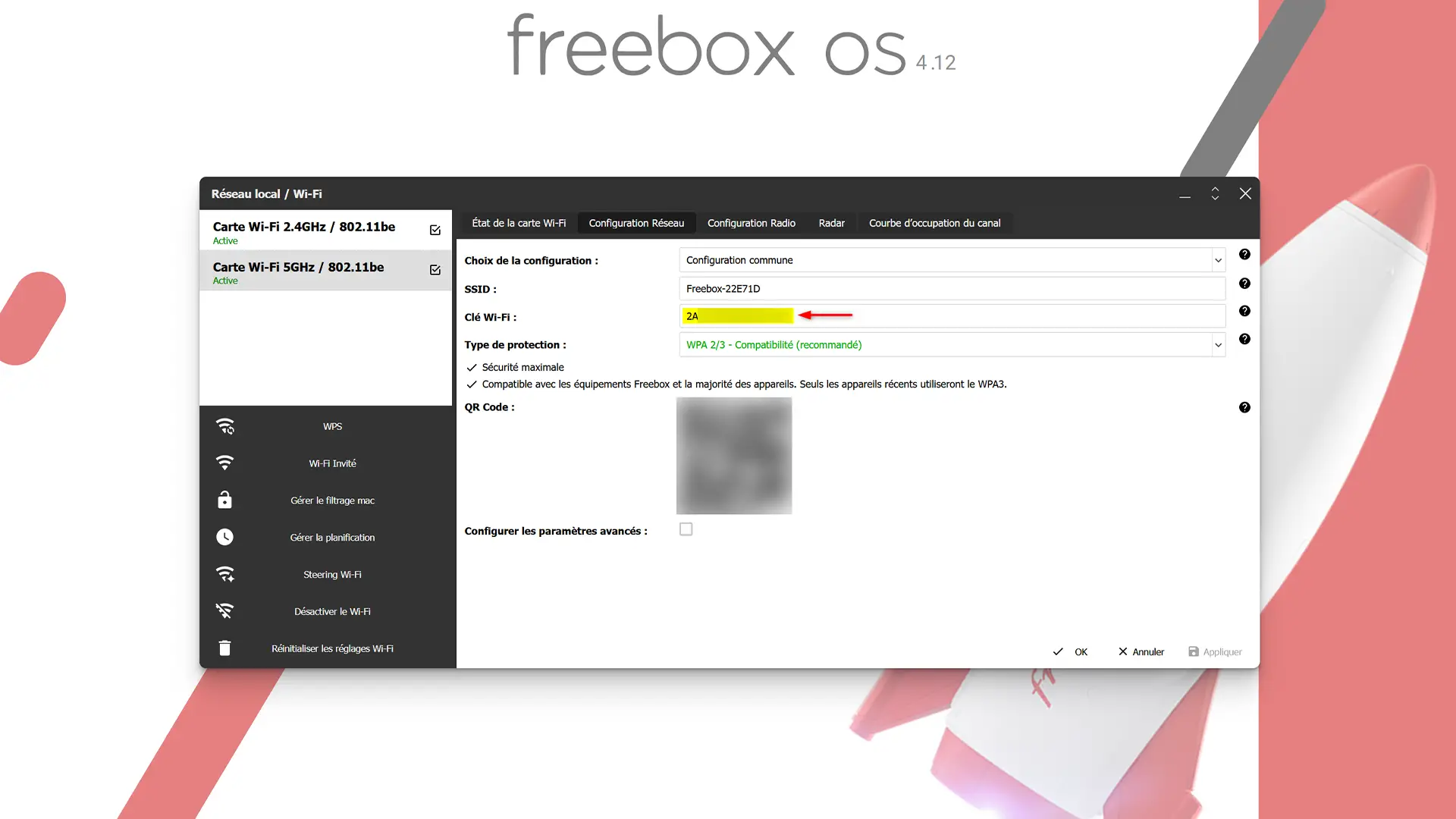Click the Clé Wi-Fi input field
Viewport: 1456px width, 819px height.
[952, 316]
